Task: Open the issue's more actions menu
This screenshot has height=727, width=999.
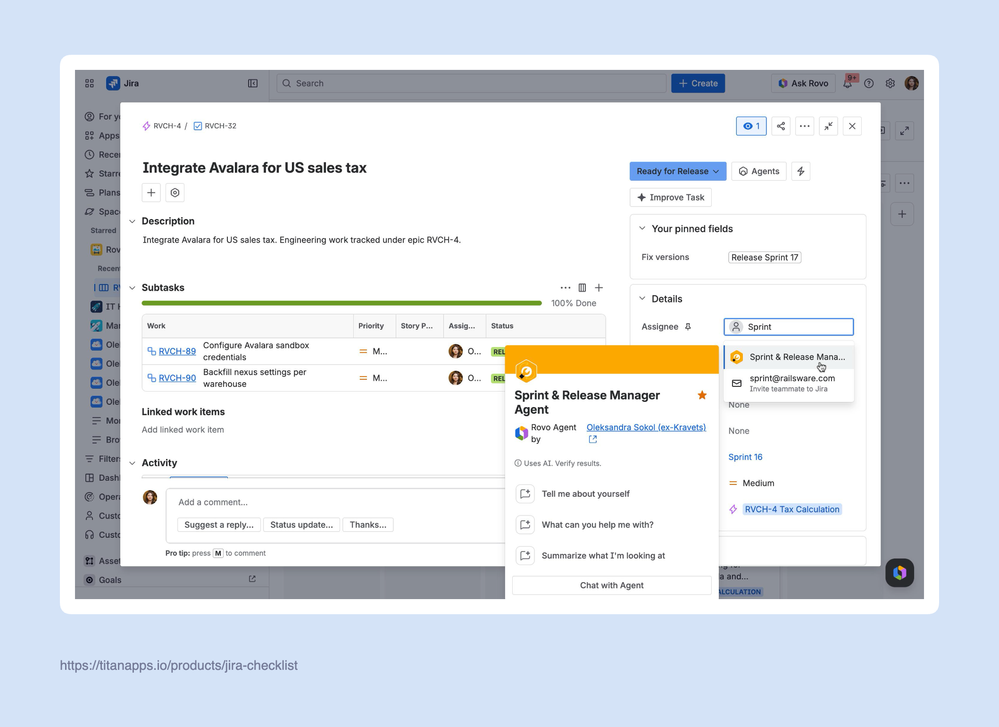Action: [805, 126]
